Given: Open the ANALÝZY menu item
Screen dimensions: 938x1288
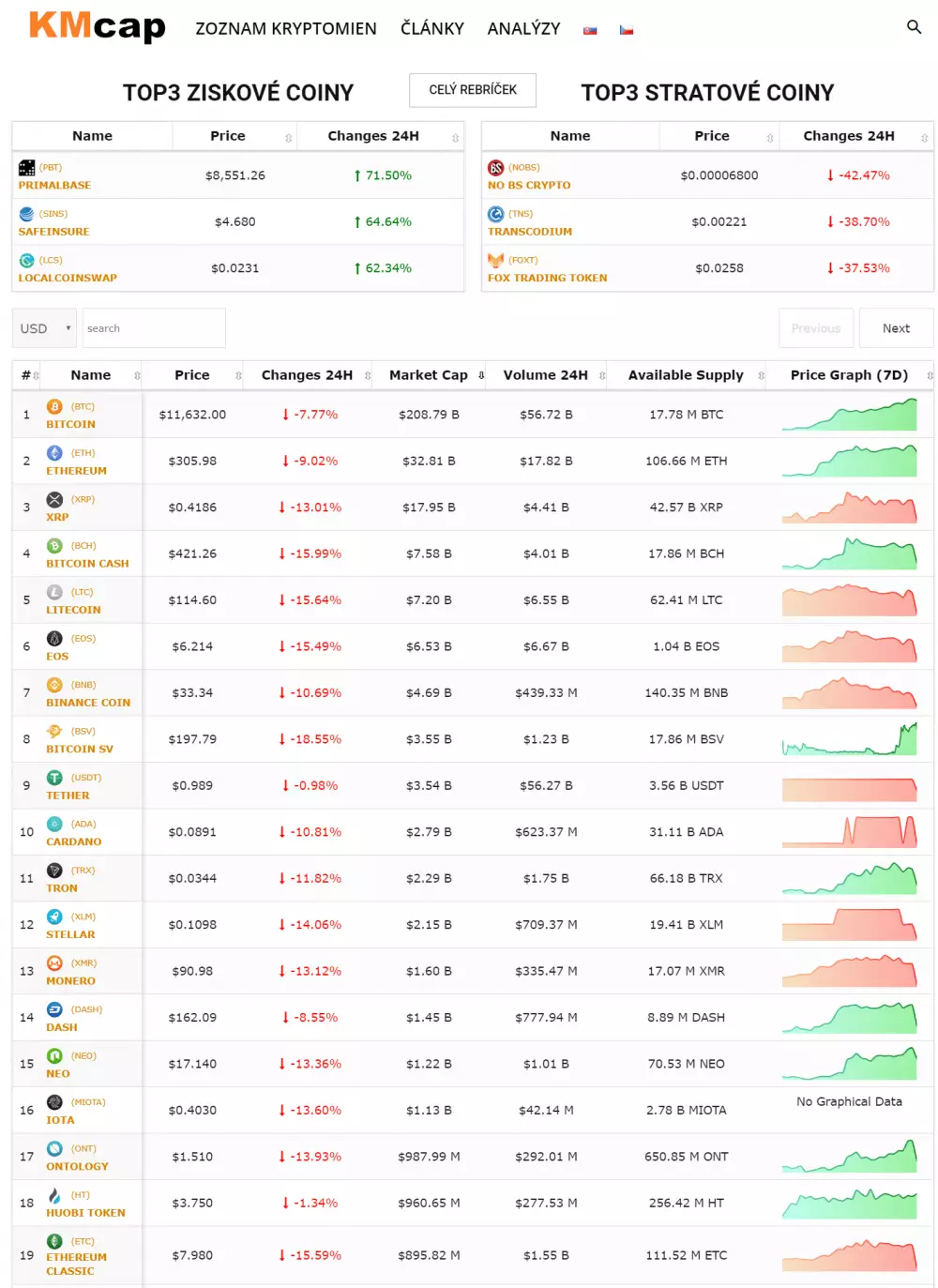Looking at the screenshot, I should tap(523, 29).
